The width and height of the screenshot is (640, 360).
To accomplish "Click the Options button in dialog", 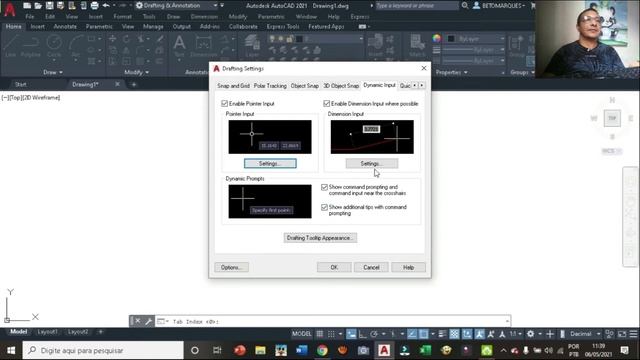I will 231,267.
